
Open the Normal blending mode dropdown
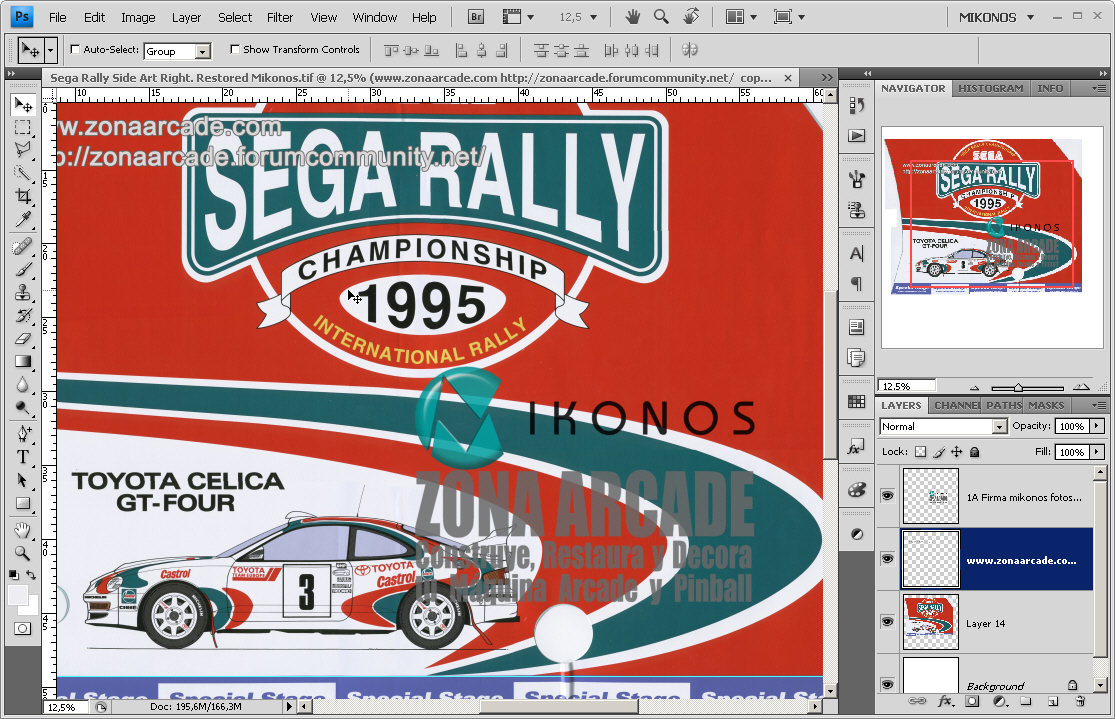1000,427
